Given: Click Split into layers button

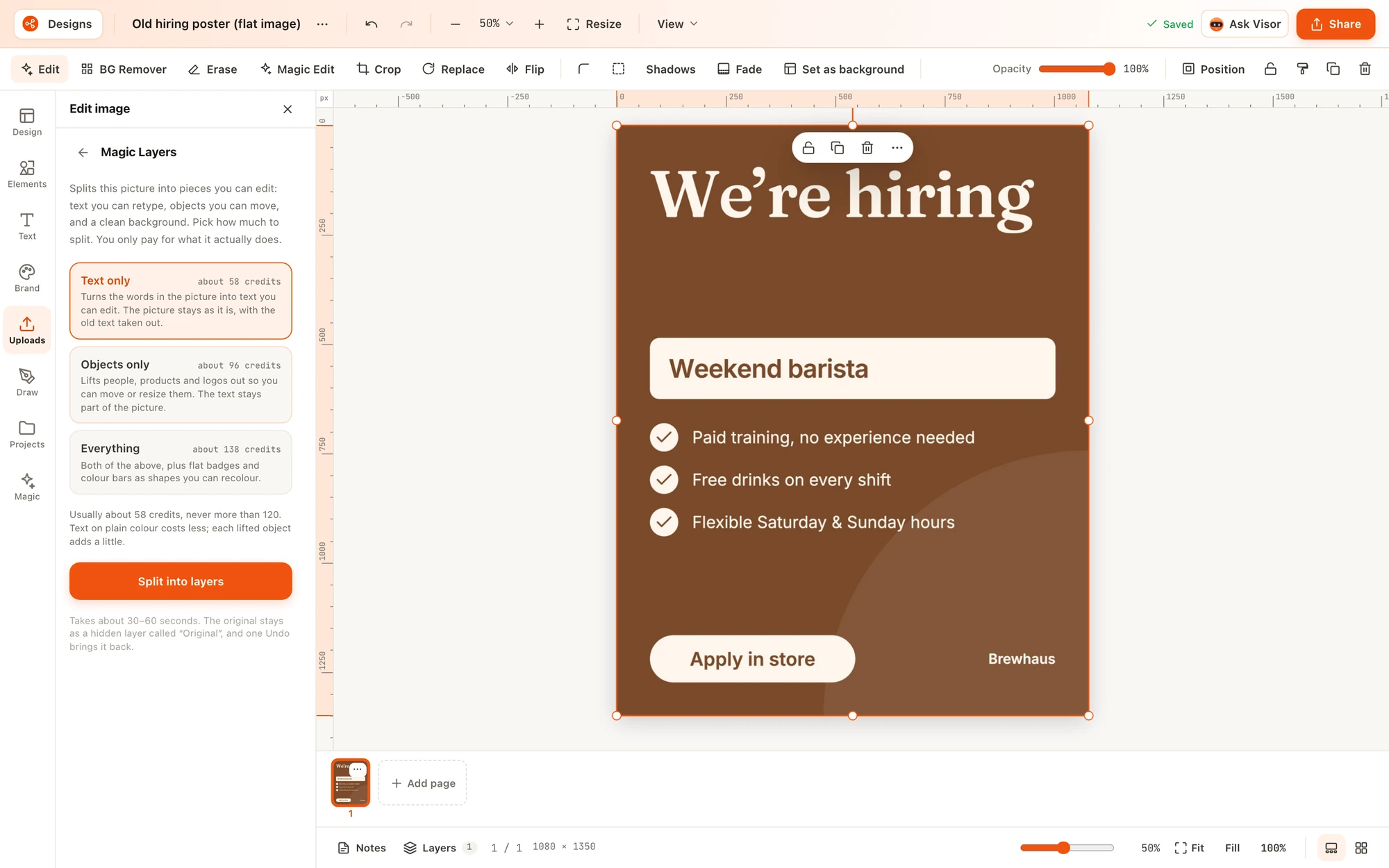Looking at the screenshot, I should pyautogui.click(x=181, y=581).
